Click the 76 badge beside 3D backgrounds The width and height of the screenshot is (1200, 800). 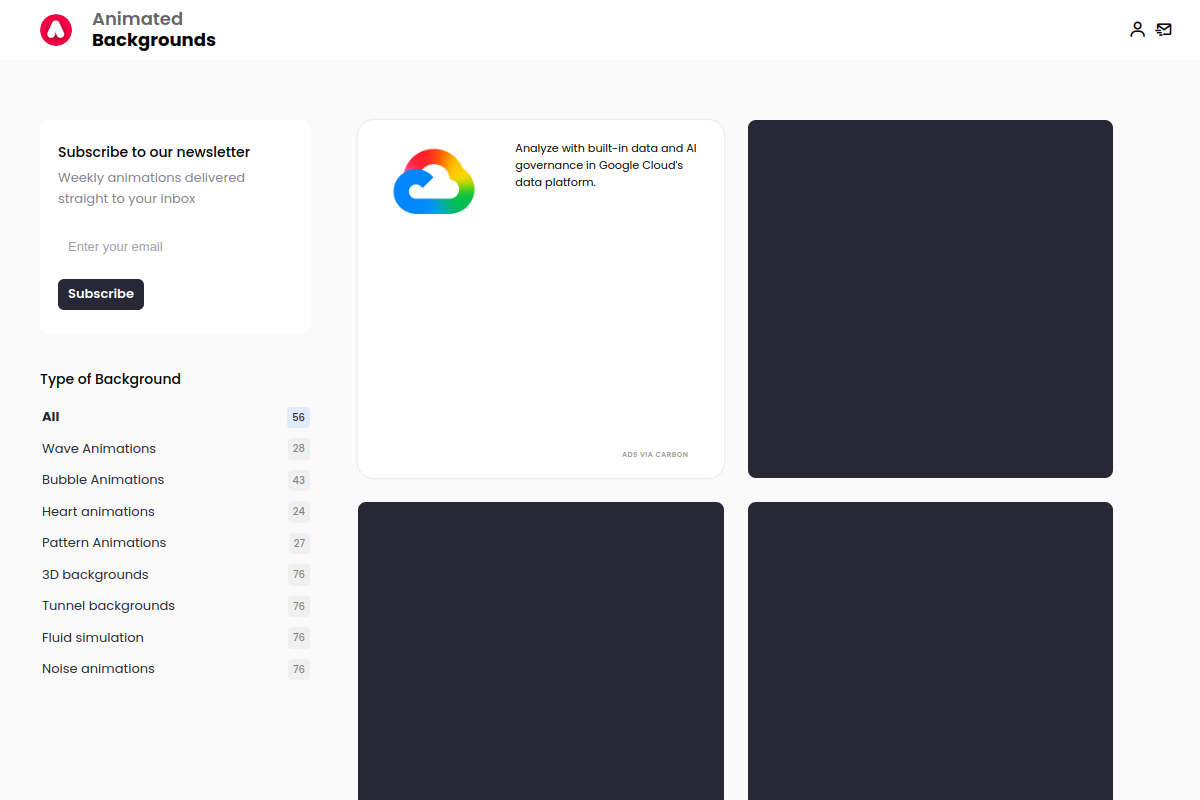[298, 575]
